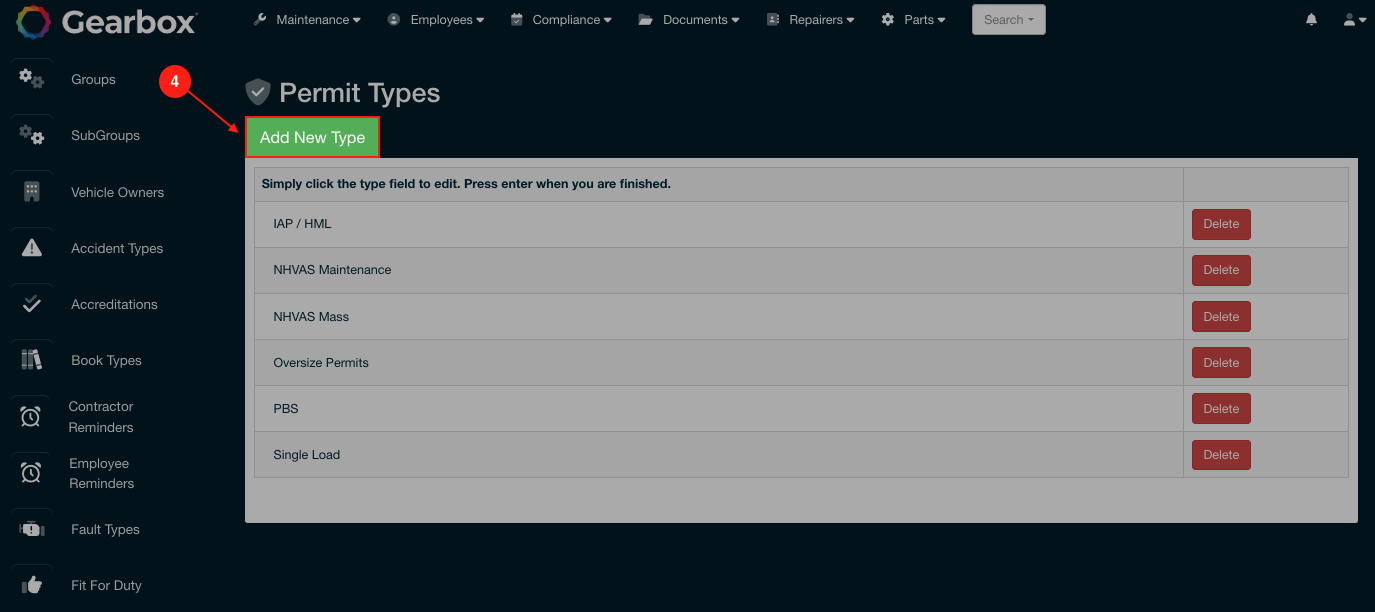Expand the Maintenance dropdown menu

click(x=307, y=20)
